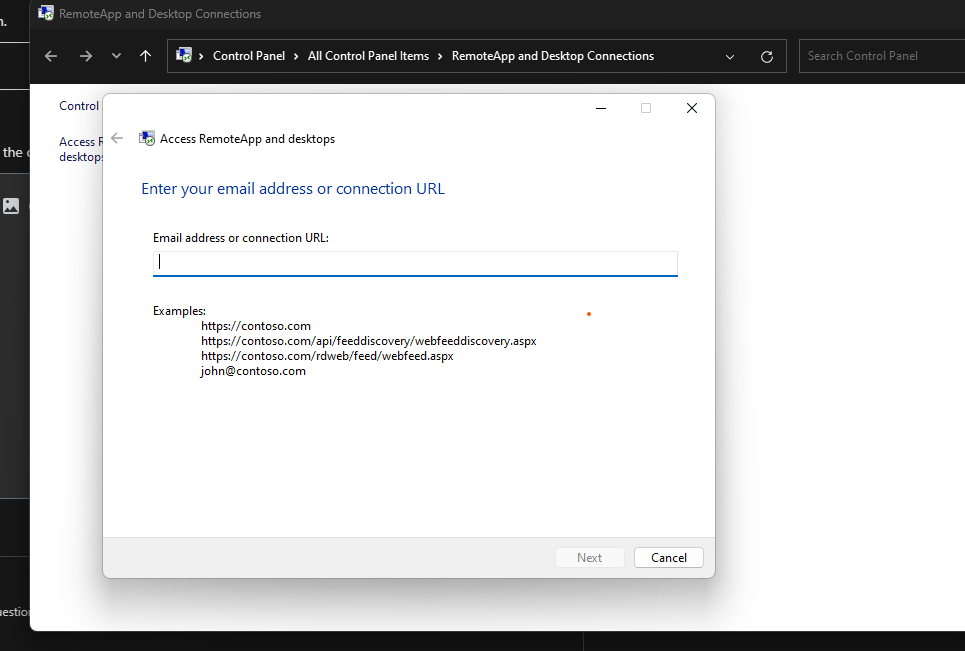Click the maximize box of the wizard
The width and height of the screenshot is (965, 651).
[646, 108]
